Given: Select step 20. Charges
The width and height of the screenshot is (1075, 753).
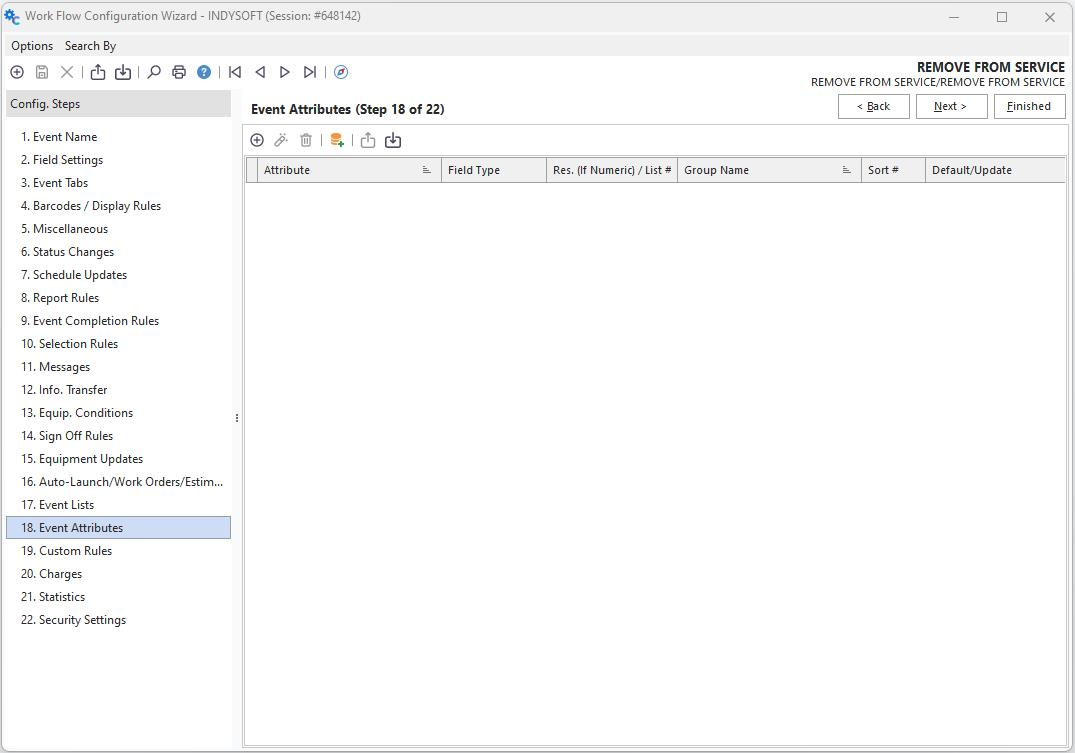Looking at the screenshot, I should coord(118,573).
